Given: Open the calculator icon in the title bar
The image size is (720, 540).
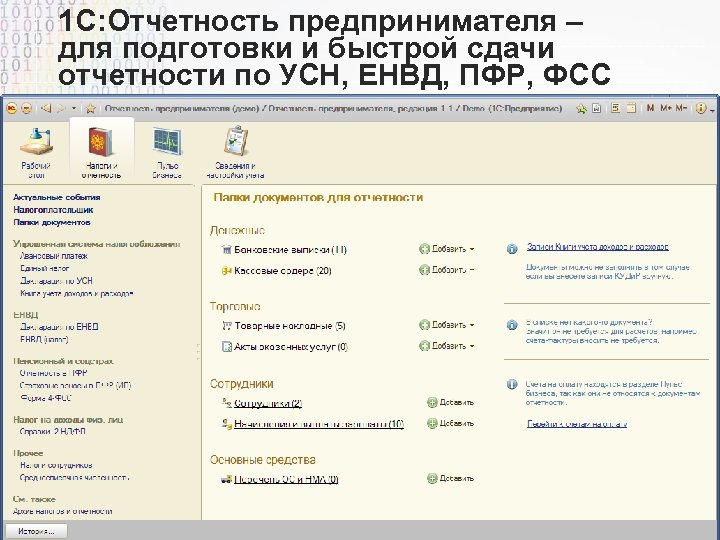Looking at the screenshot, I should pyautogui.click(x=615, y=109).
